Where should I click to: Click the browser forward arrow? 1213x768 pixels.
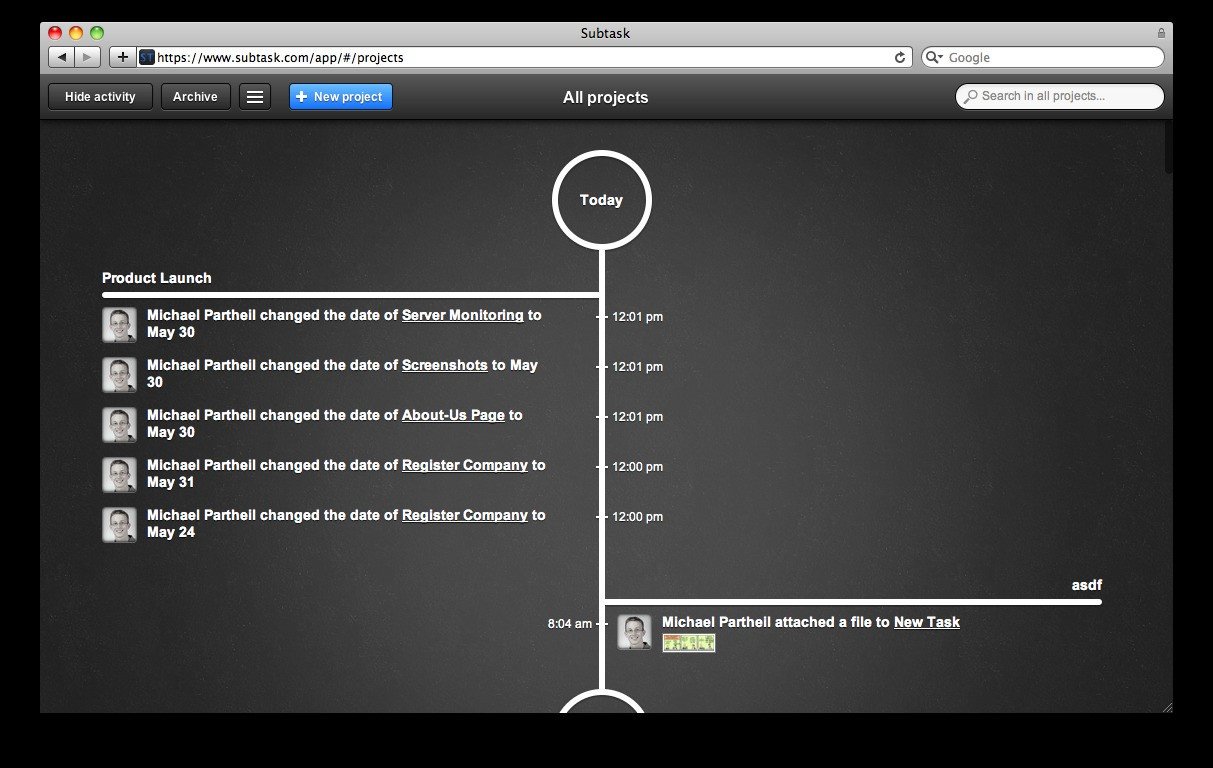88,57
